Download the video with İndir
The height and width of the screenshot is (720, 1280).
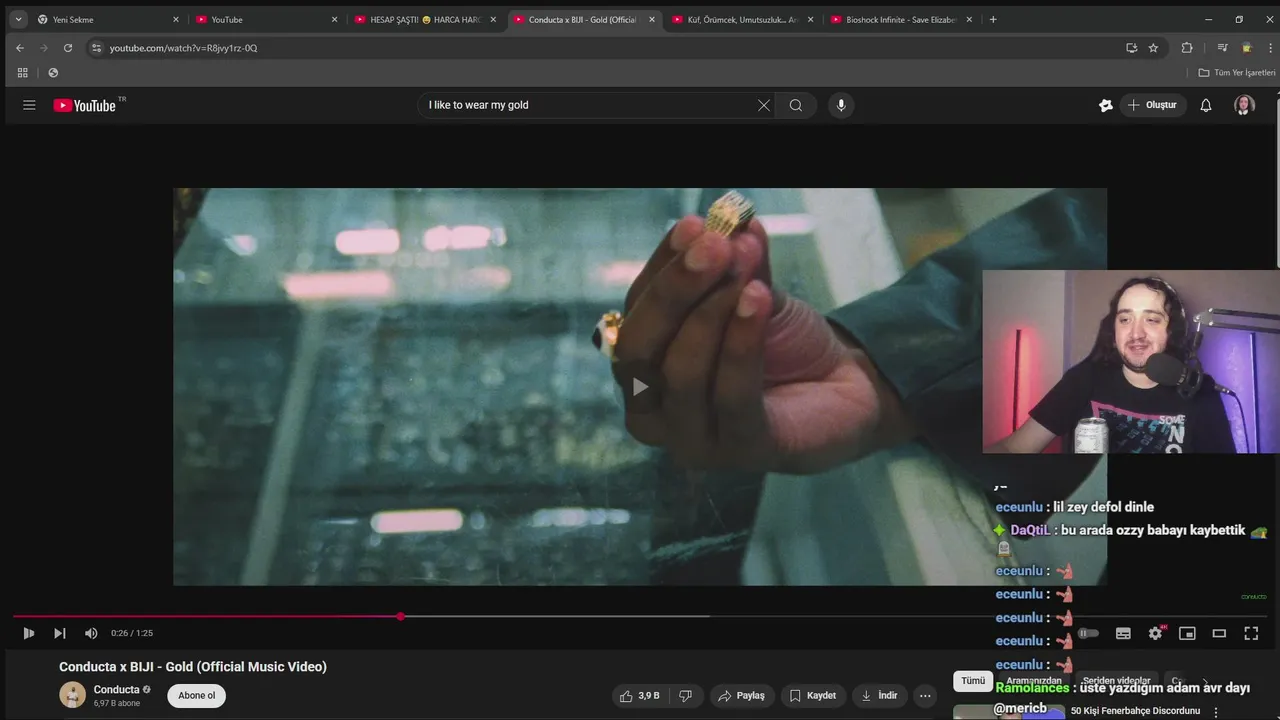coord(879,696)
